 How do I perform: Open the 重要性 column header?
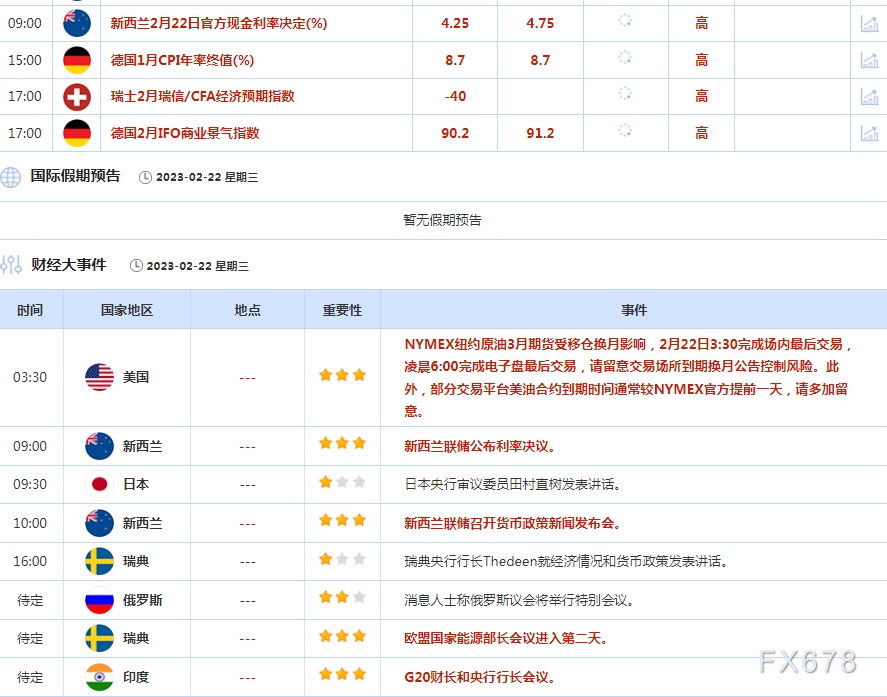[342, 310]
